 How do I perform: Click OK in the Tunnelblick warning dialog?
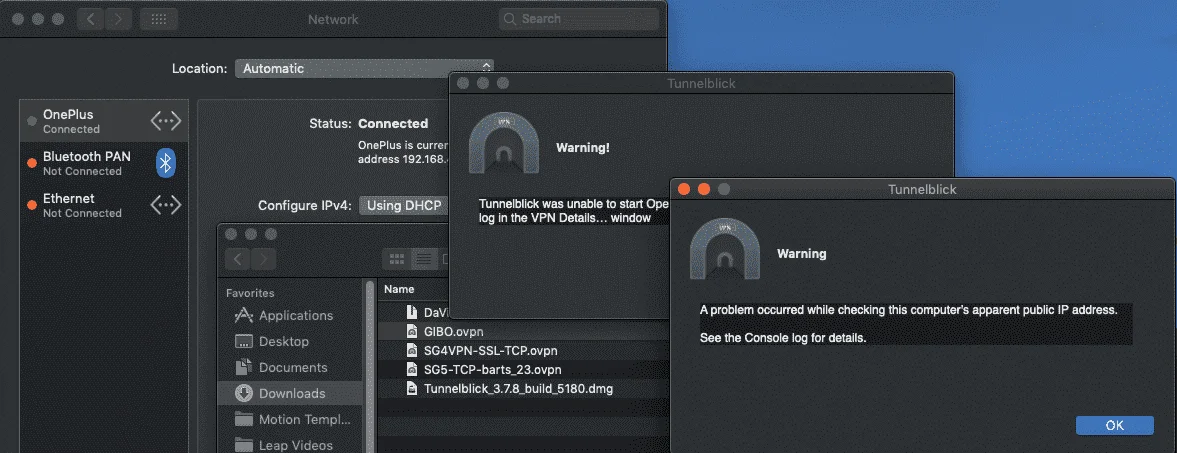pos(1114,425)
